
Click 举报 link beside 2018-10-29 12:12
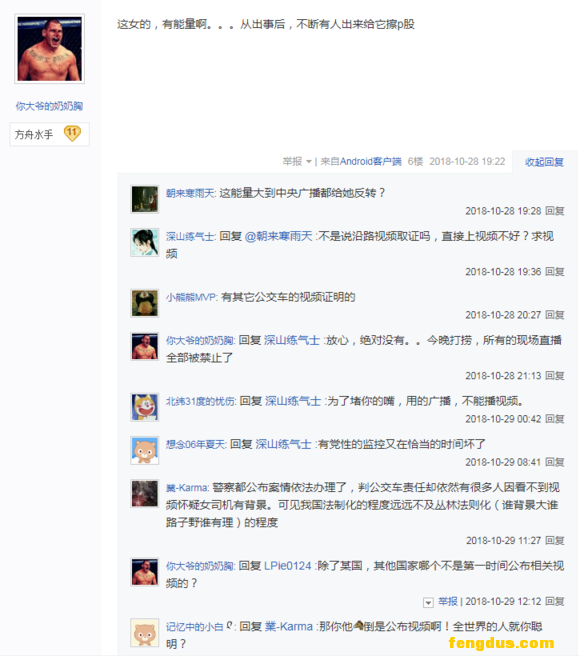[448, 602]
